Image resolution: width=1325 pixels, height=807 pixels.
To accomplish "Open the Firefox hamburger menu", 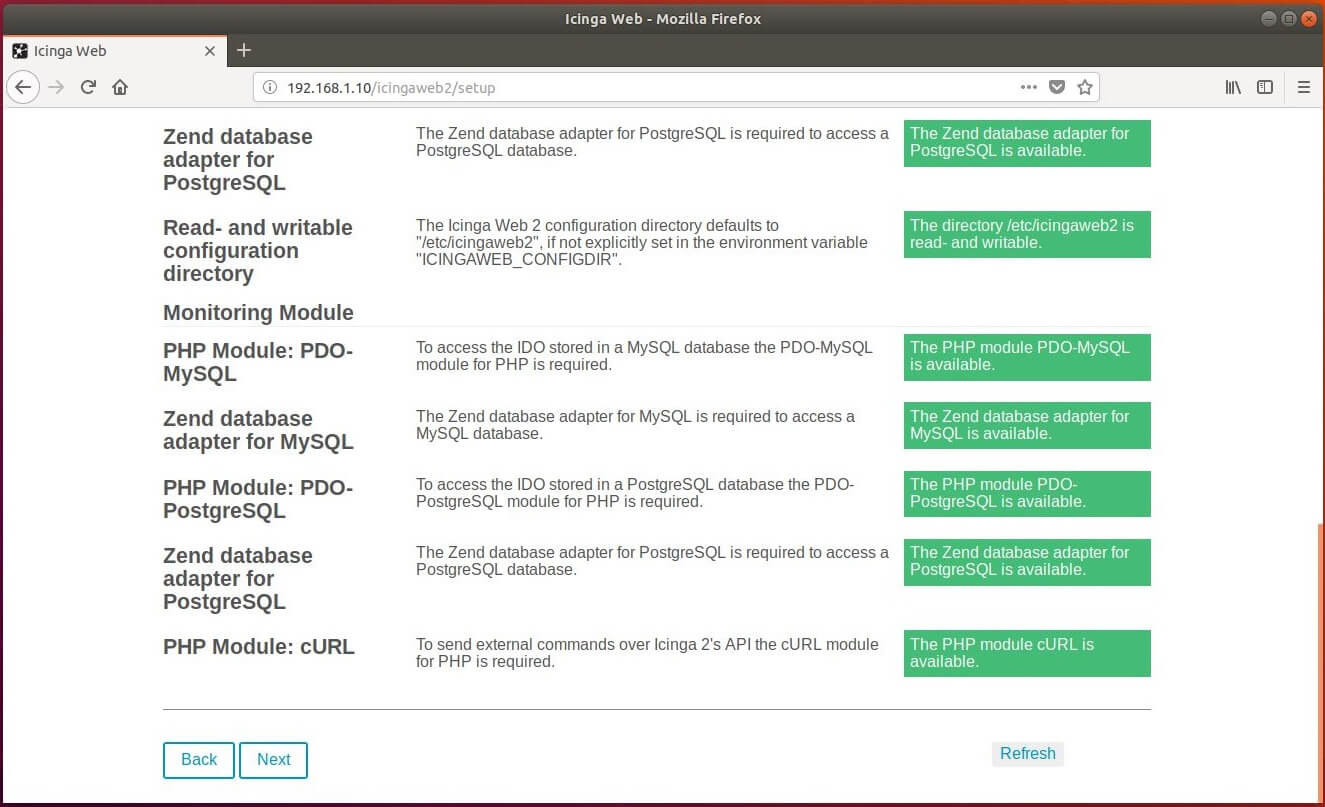I will [1303, 87].
